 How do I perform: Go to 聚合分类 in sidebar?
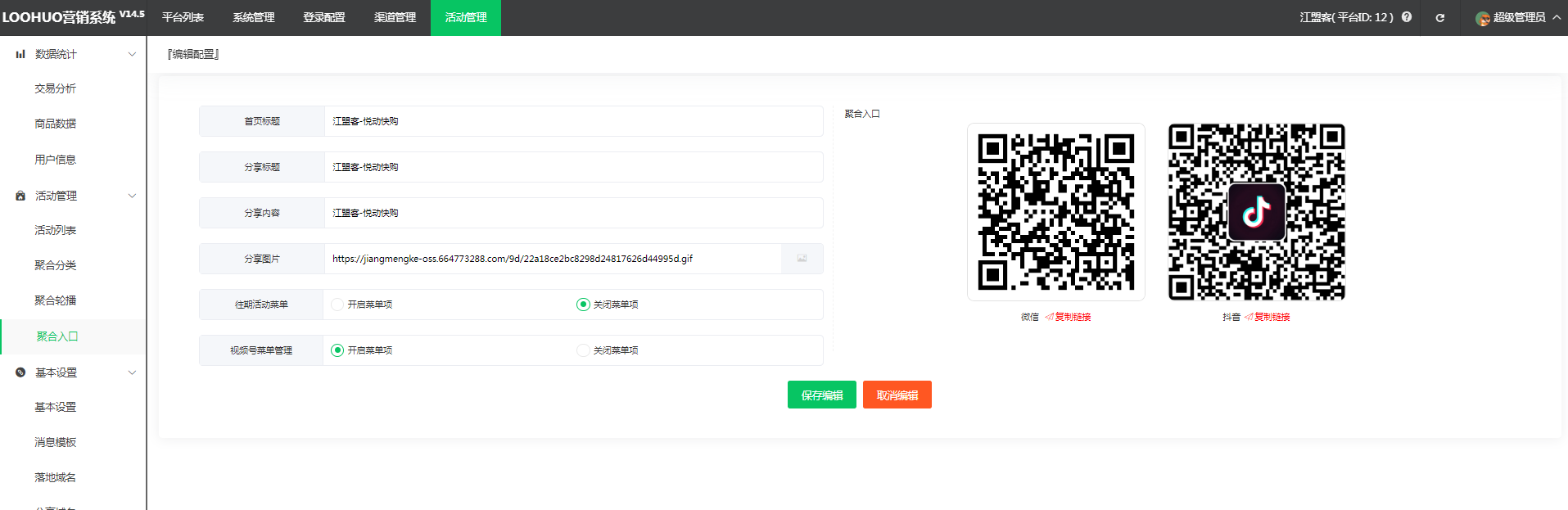[x=56, y=265]
